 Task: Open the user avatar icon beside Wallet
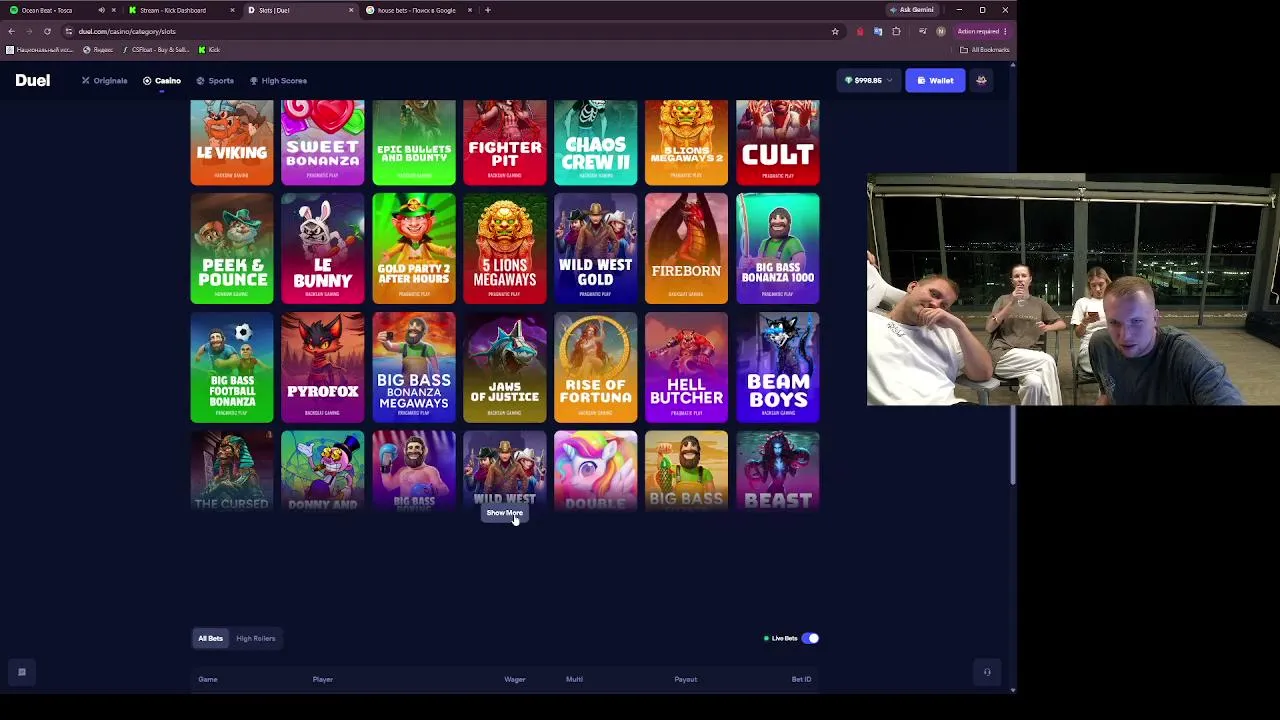tap(981, 80)
